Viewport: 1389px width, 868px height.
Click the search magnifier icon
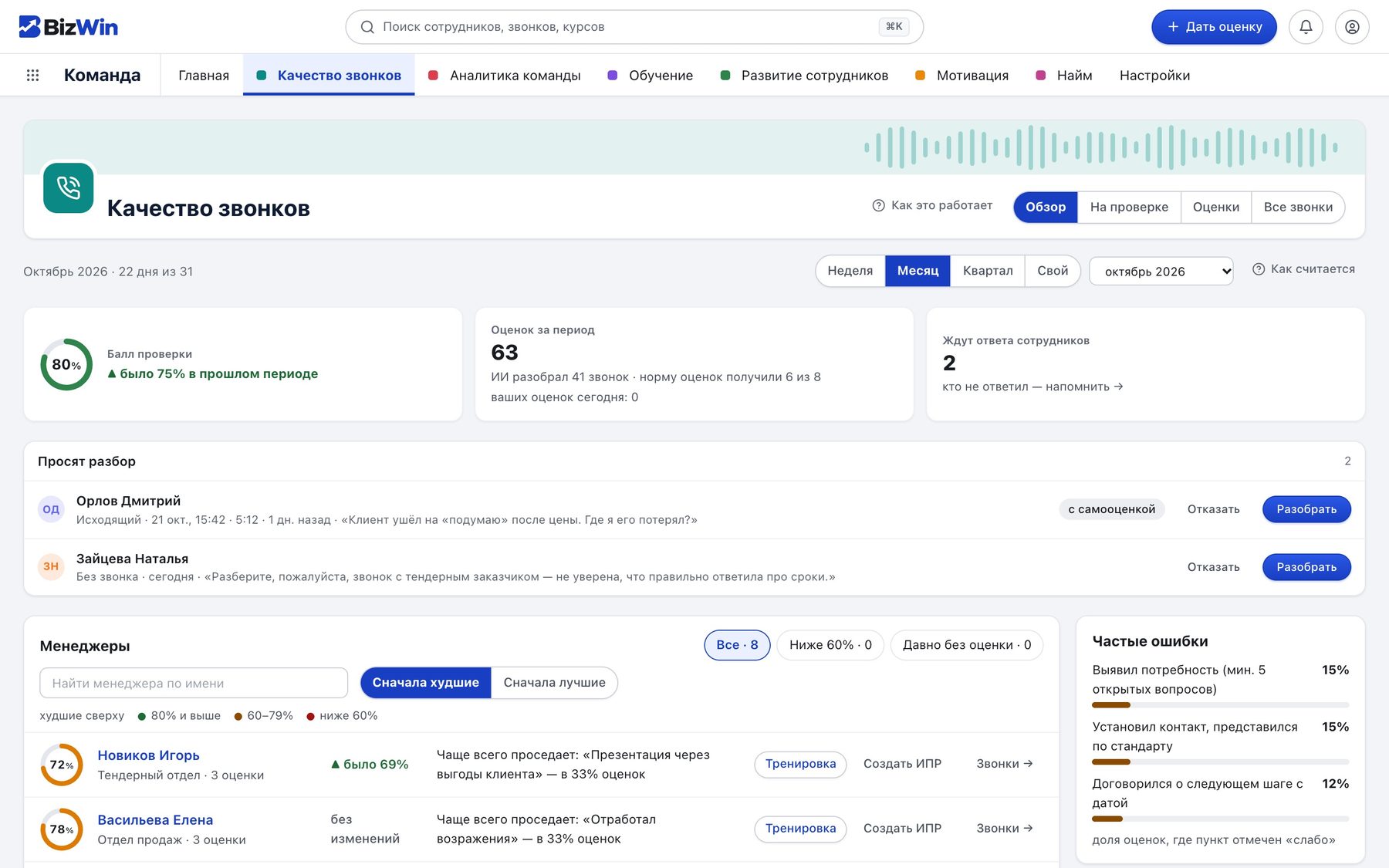367,27
